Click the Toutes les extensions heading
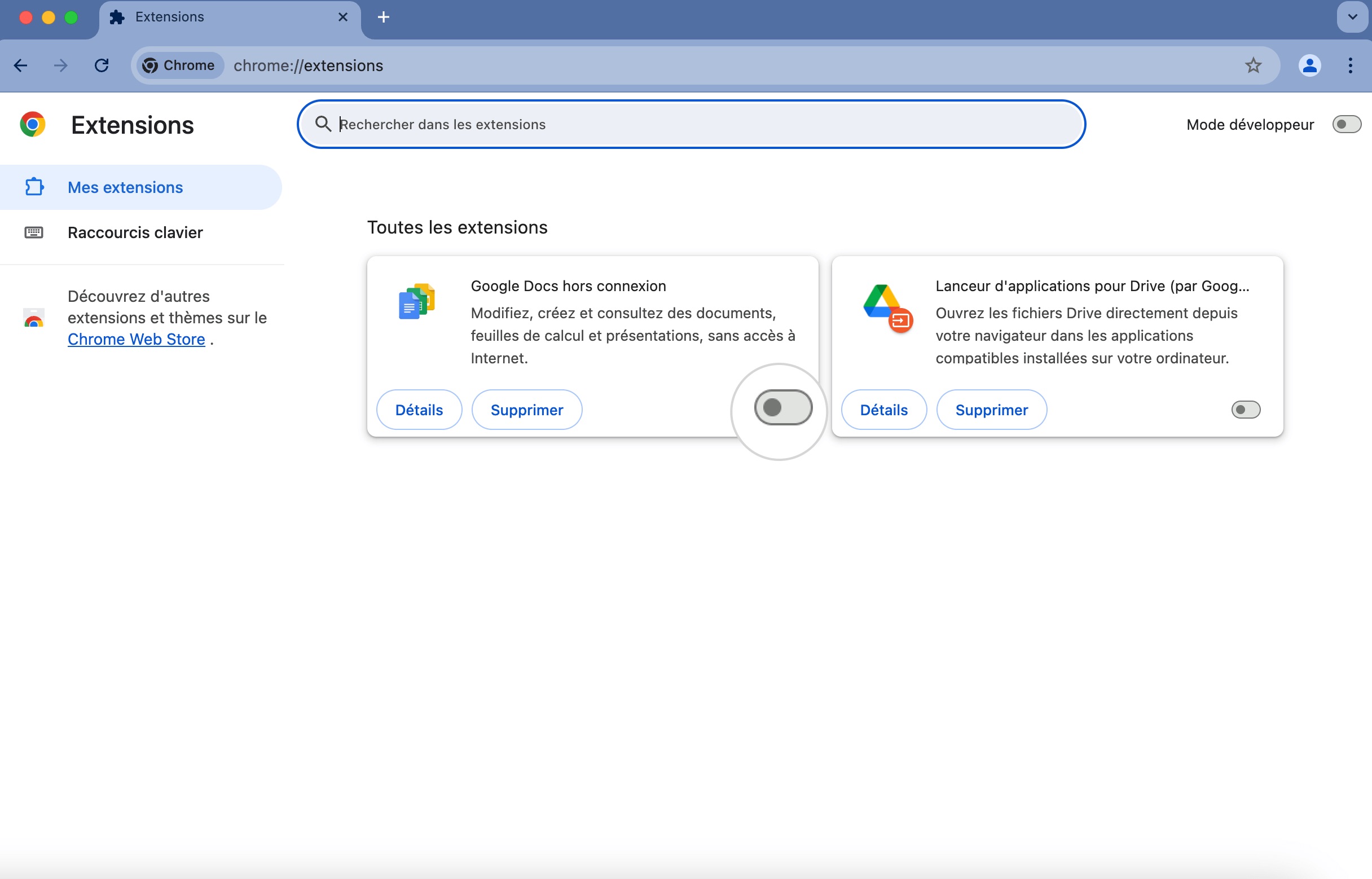 click(x=457, y=227)
